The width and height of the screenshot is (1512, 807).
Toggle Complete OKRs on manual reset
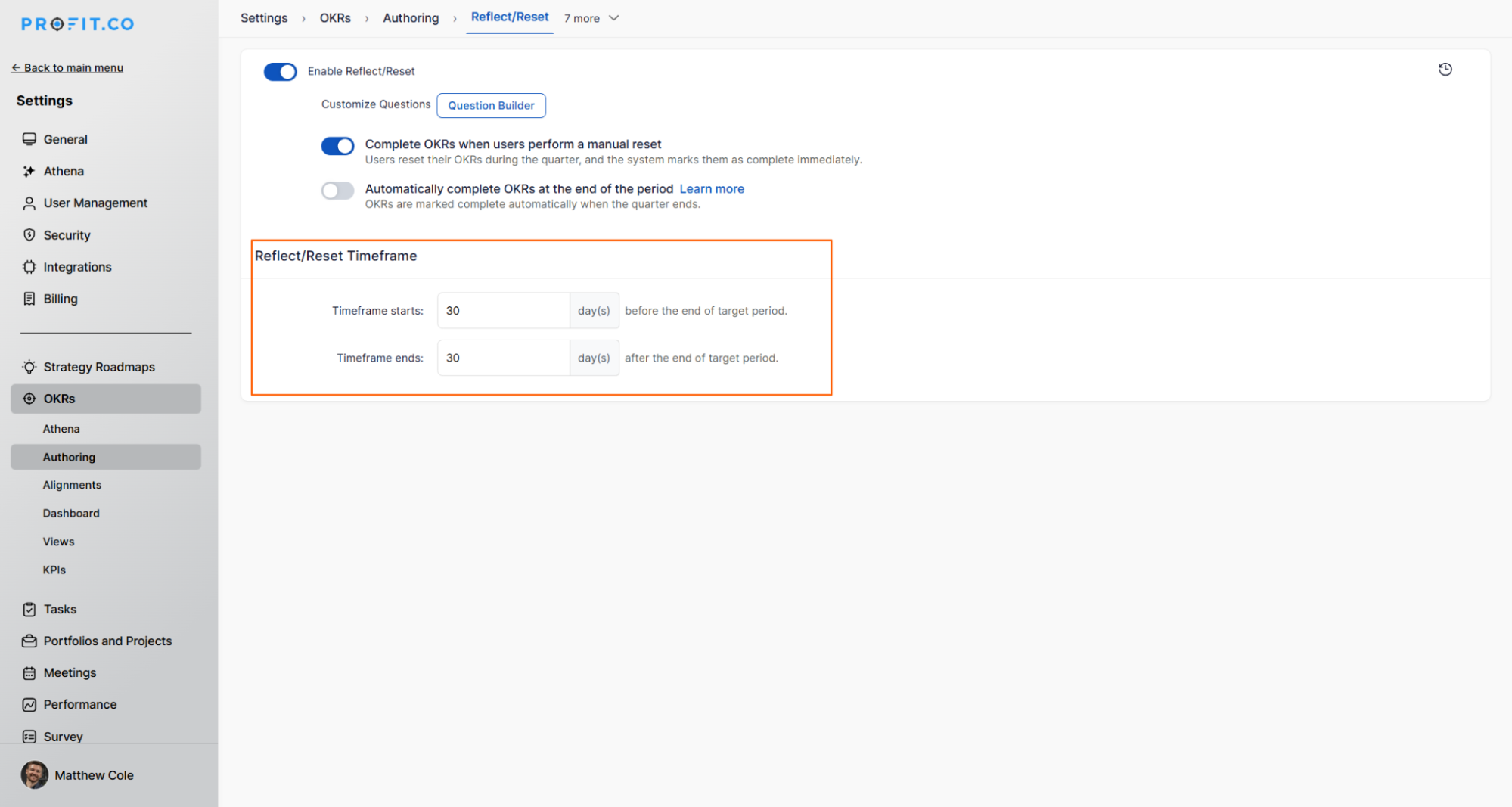pos(337,146)
